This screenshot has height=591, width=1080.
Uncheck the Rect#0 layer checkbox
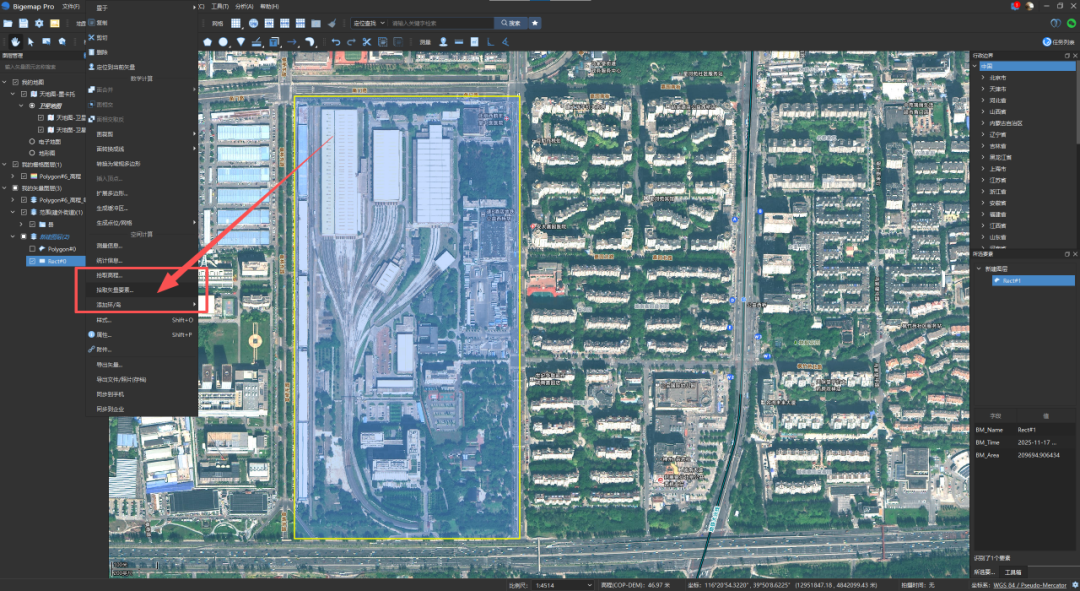pos(32,261)
